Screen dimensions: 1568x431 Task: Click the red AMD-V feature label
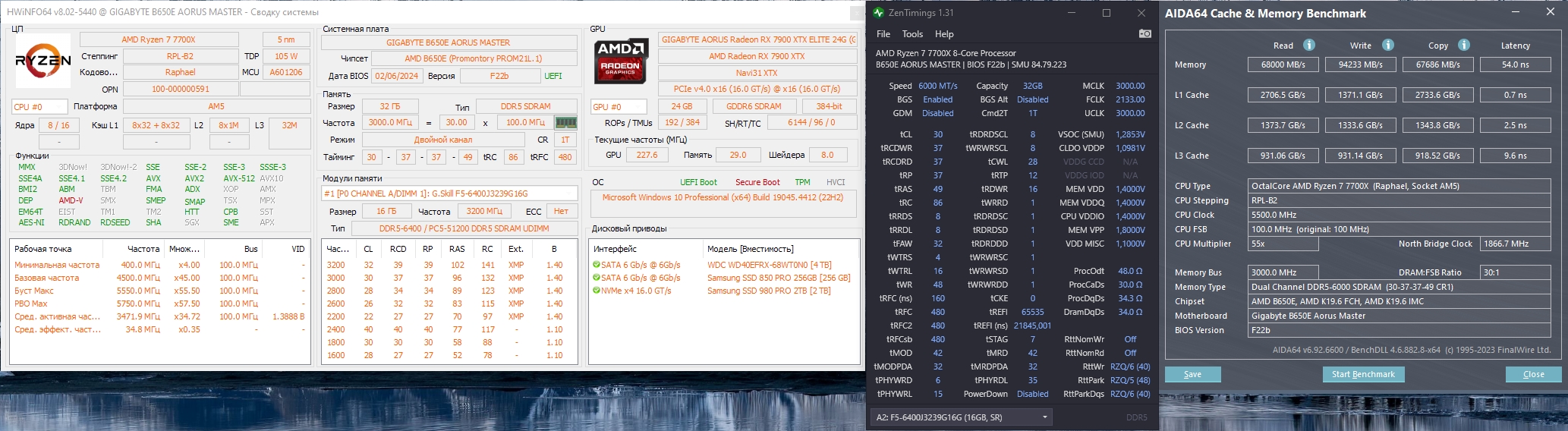pos(71,200)
